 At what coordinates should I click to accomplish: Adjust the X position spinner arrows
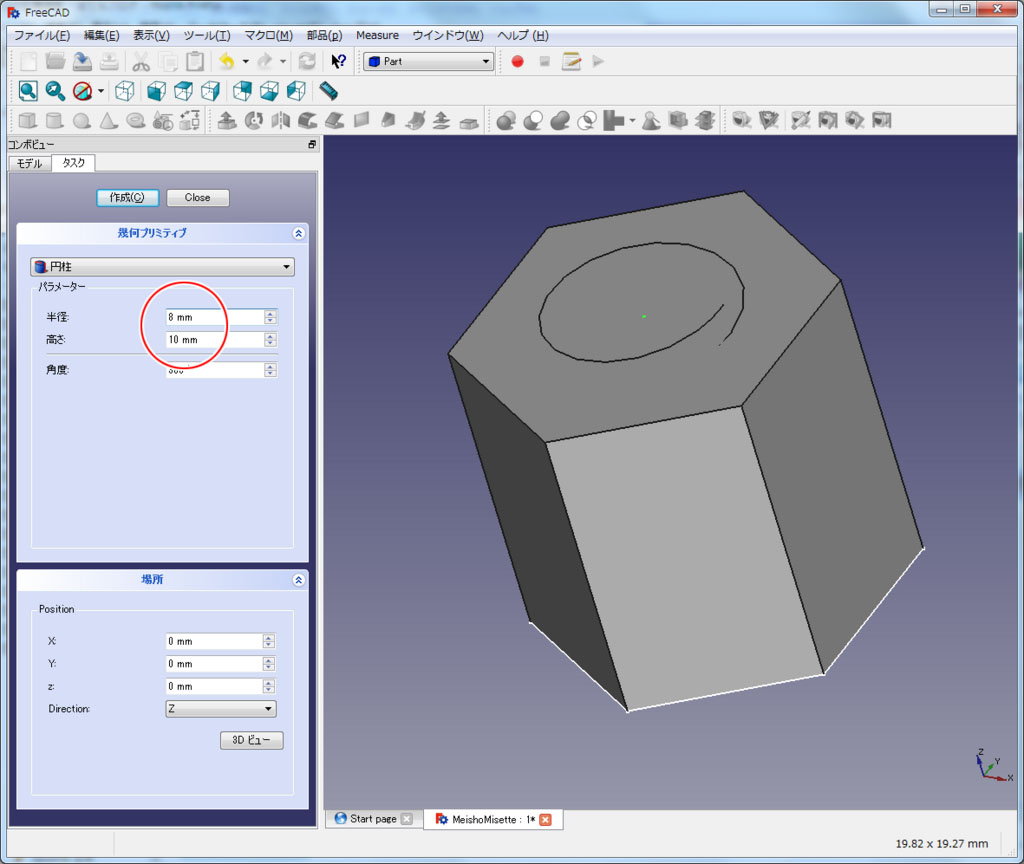(x=269, y=641)
